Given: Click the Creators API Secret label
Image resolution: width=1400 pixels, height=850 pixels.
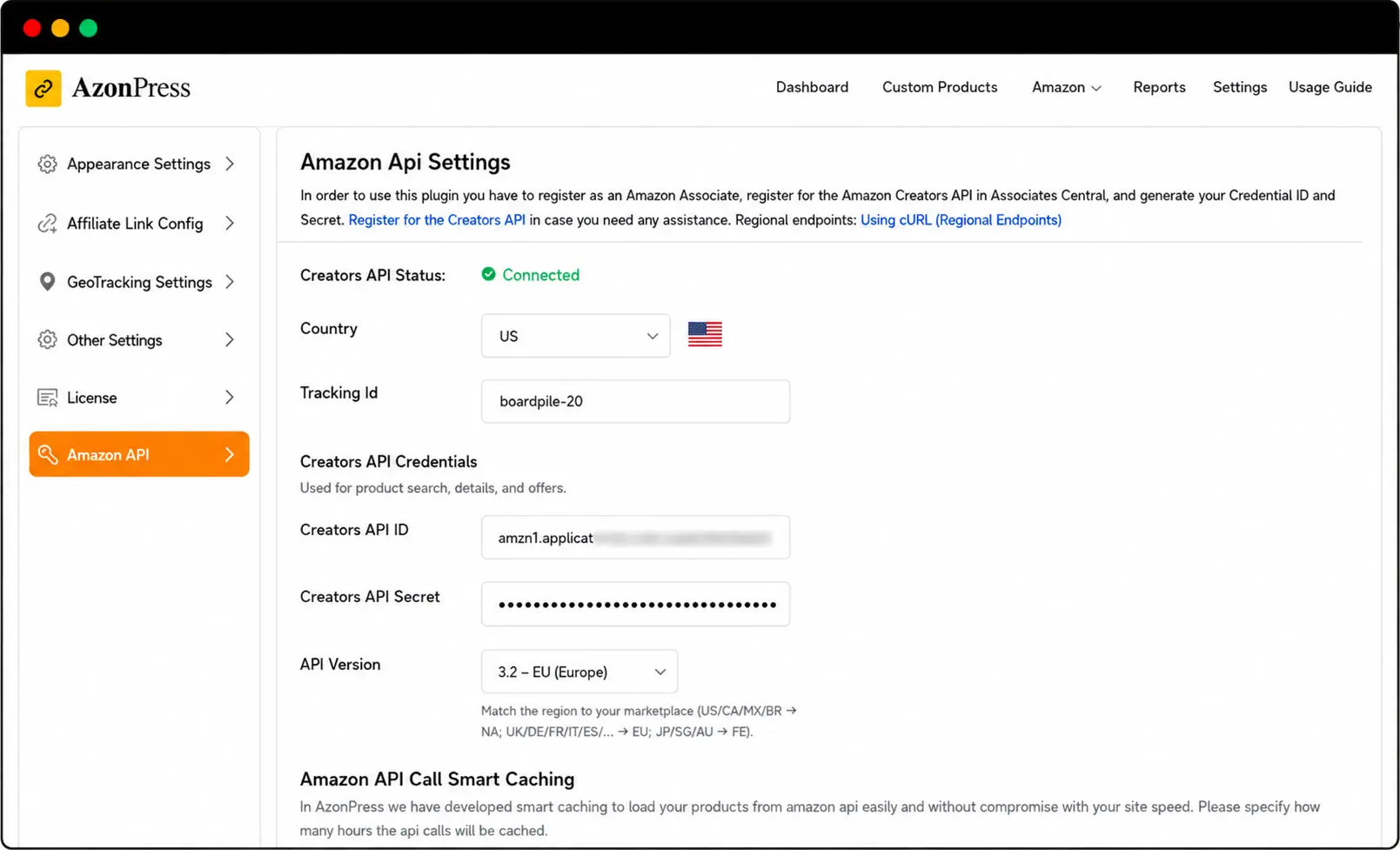Looking at the screenshot, I should 370,597.
